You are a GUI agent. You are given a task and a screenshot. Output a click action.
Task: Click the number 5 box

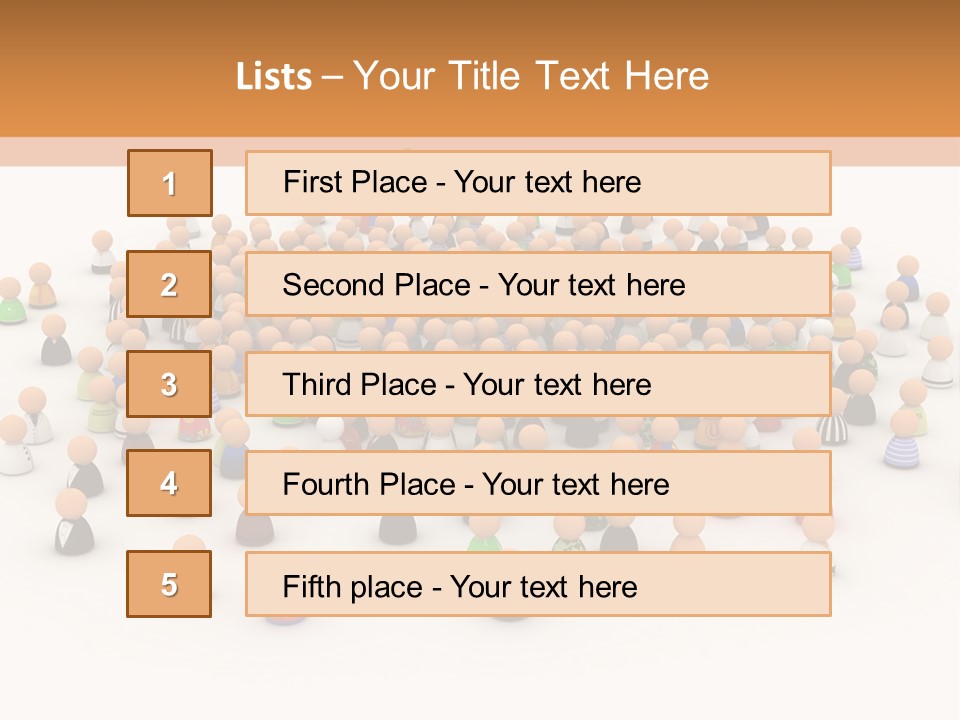click(x=169, y=584)
